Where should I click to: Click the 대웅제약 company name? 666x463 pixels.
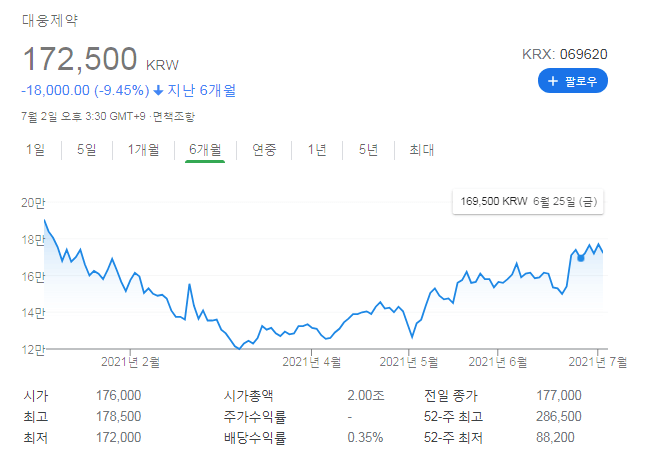point(50,20)
